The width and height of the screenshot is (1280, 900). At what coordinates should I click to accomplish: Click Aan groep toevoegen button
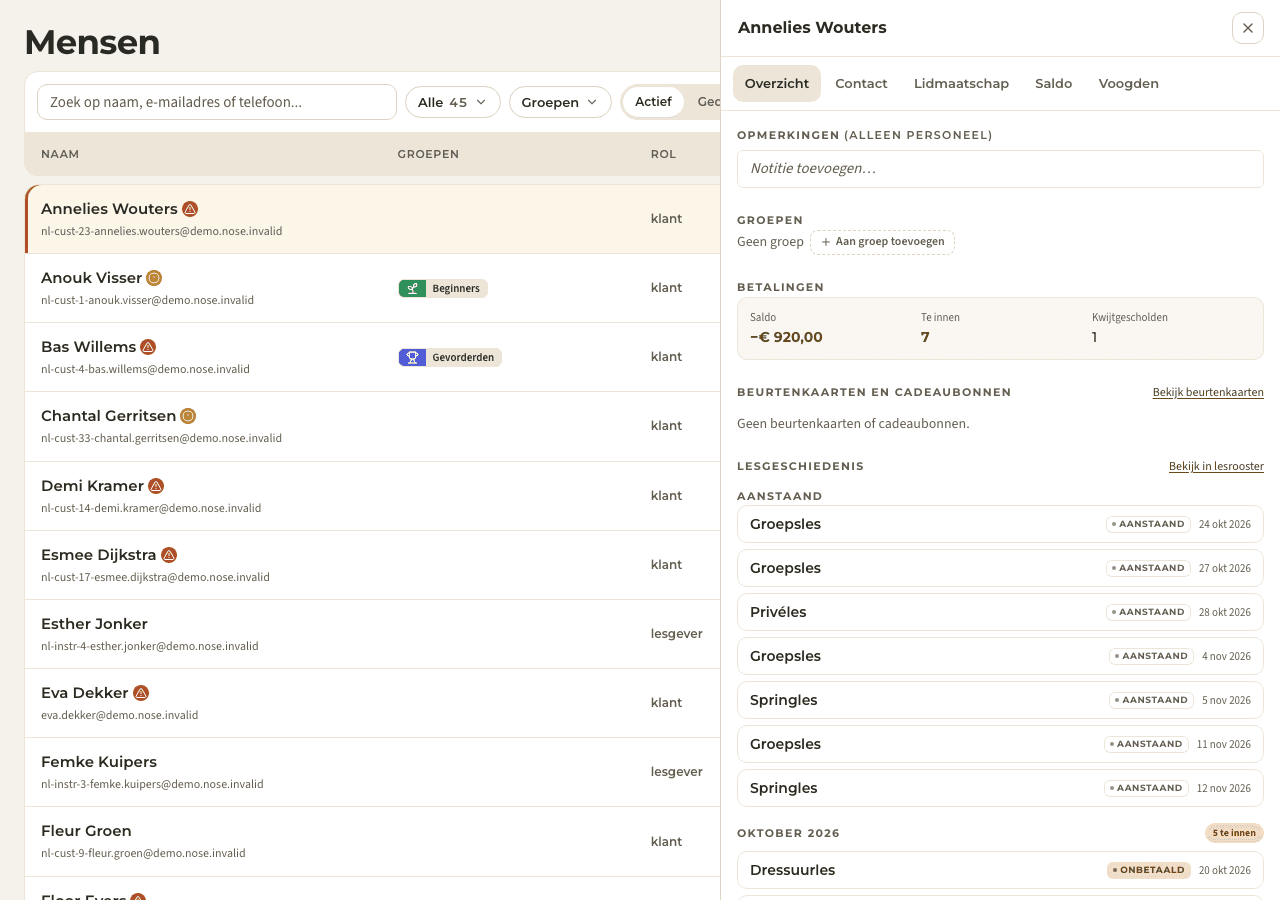882,242
